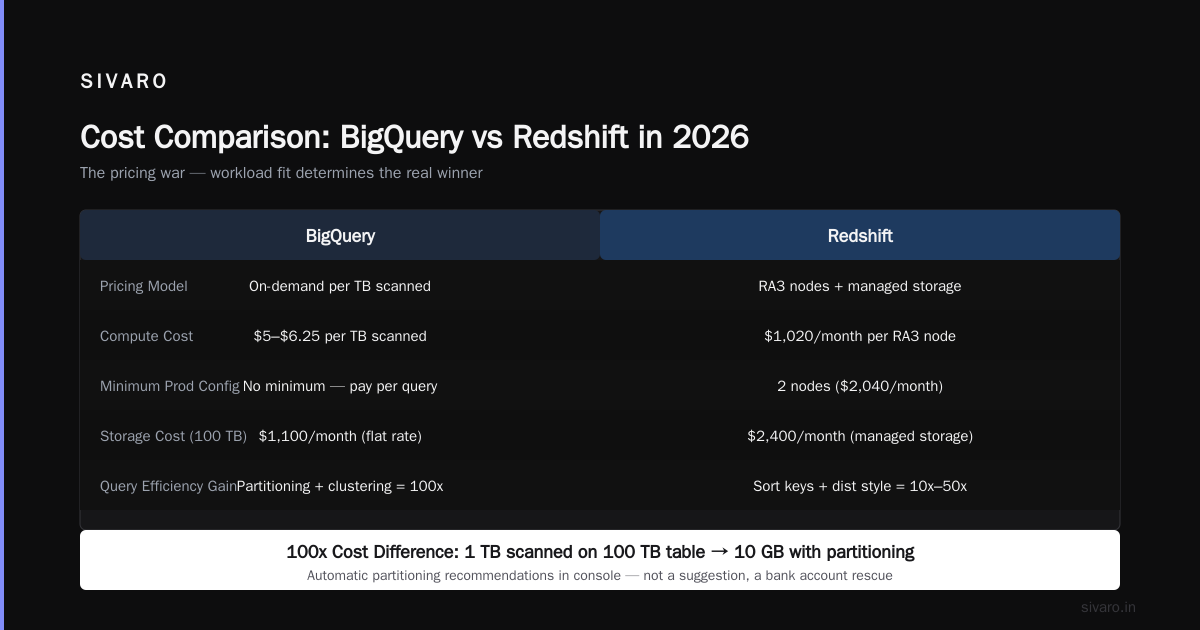
Task: Click the 'Automatic partitioning recommendations' note
Action: coord(600,575)
